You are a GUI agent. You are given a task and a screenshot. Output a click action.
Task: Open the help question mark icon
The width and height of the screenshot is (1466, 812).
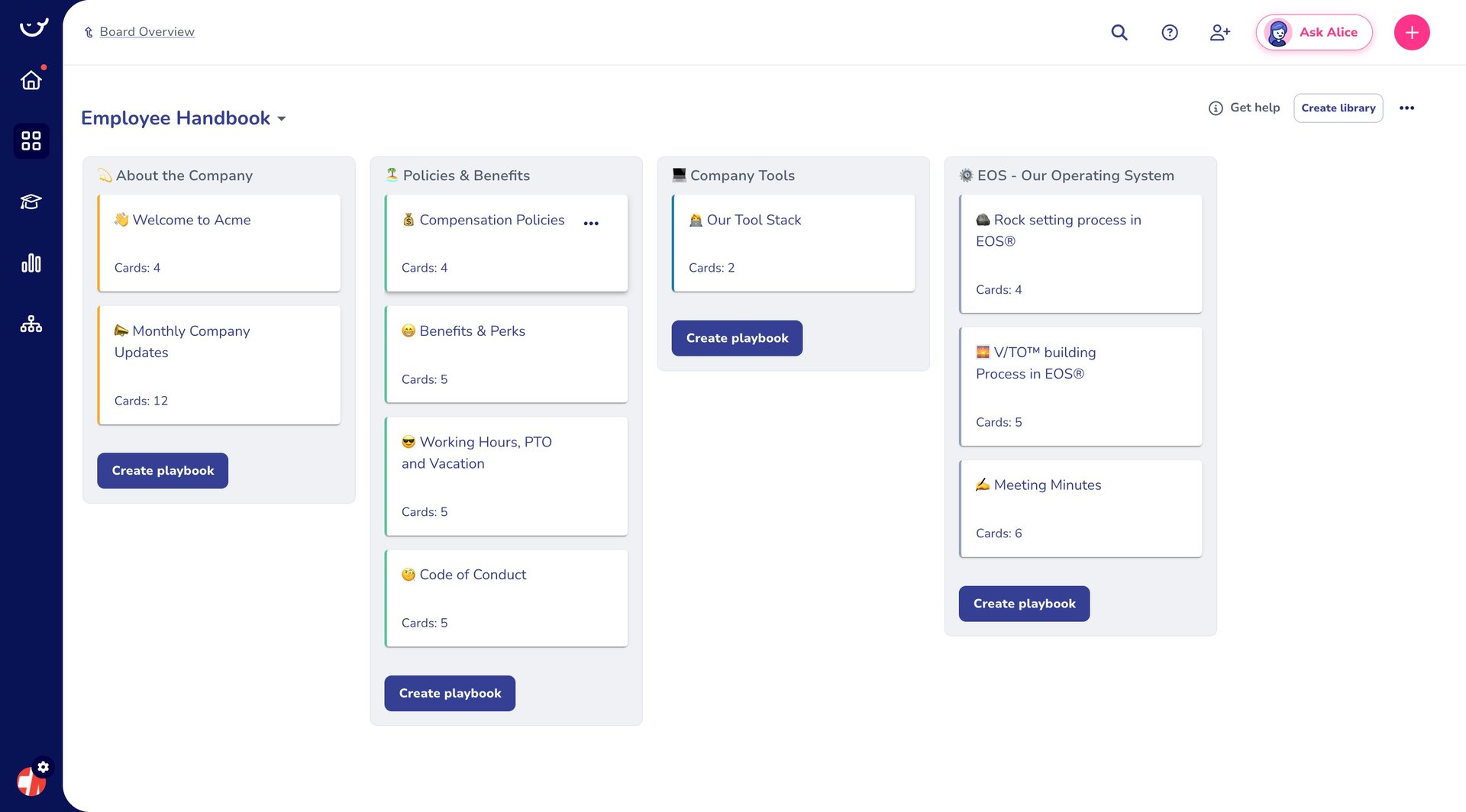(1170, 32)
